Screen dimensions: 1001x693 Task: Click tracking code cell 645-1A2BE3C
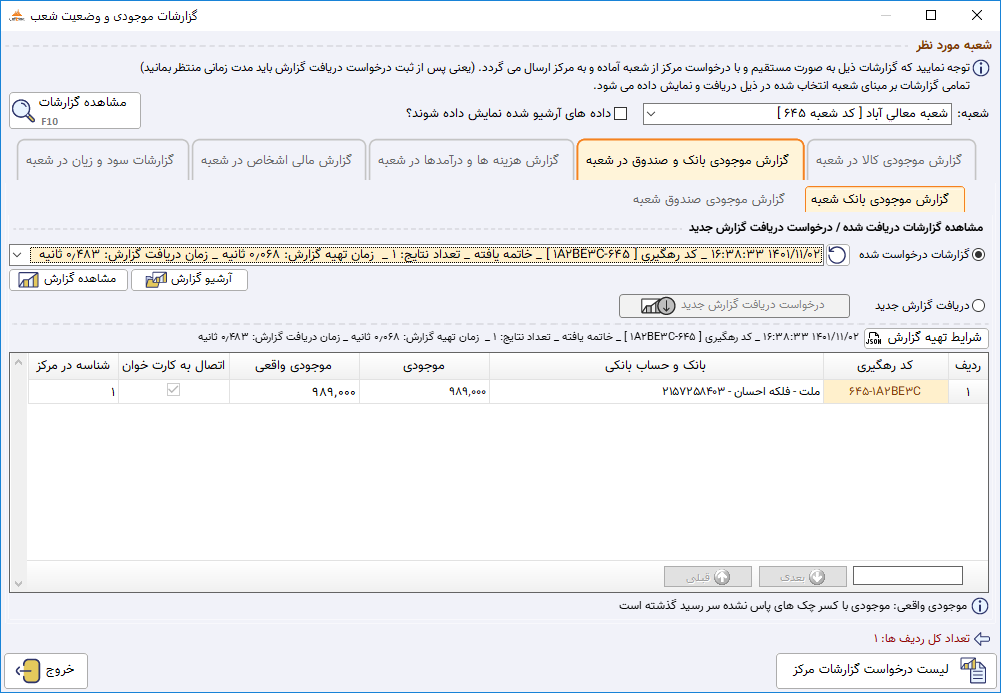pos(885,391)
